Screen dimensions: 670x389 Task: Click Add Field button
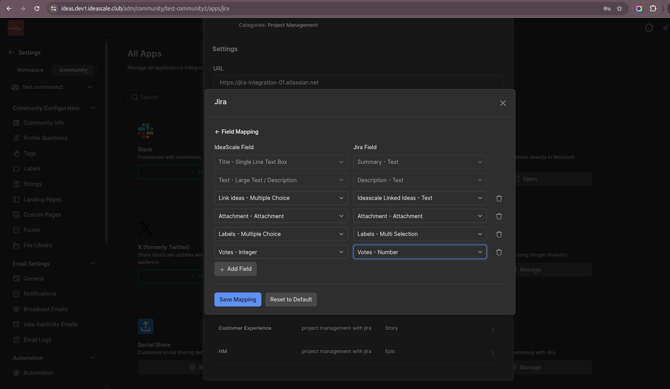tap(235, 269)
